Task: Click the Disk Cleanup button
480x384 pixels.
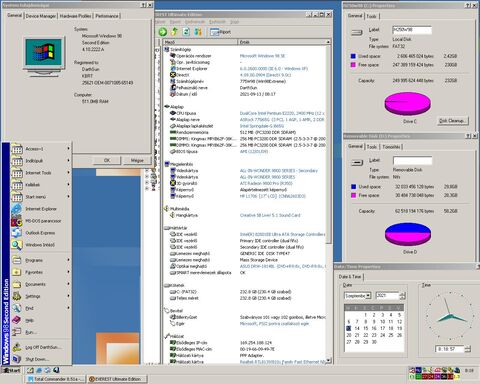Action: click(453, 121)
